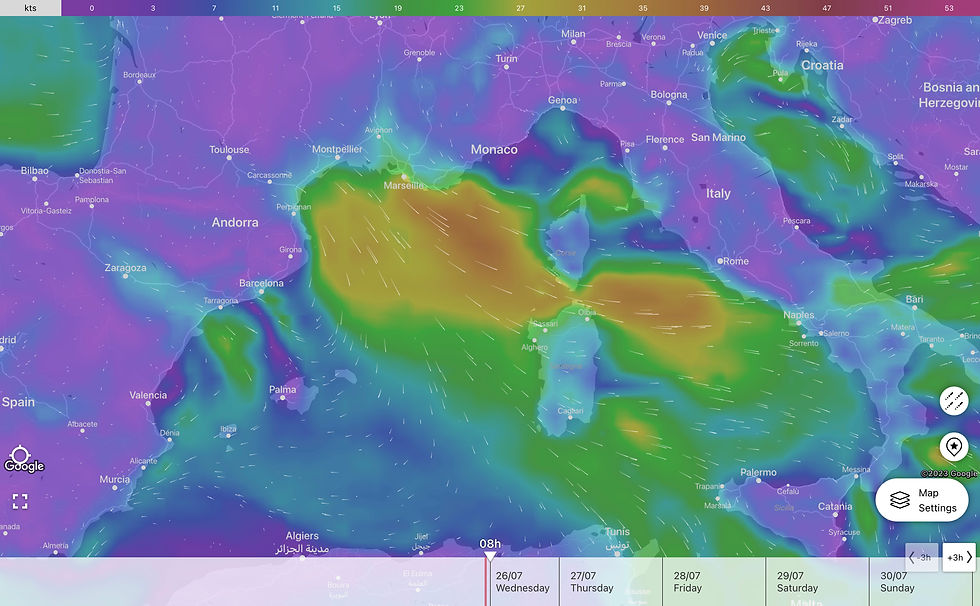
Task: Click Bari city label
Action: pyautogui.click(x=914, y=299)
